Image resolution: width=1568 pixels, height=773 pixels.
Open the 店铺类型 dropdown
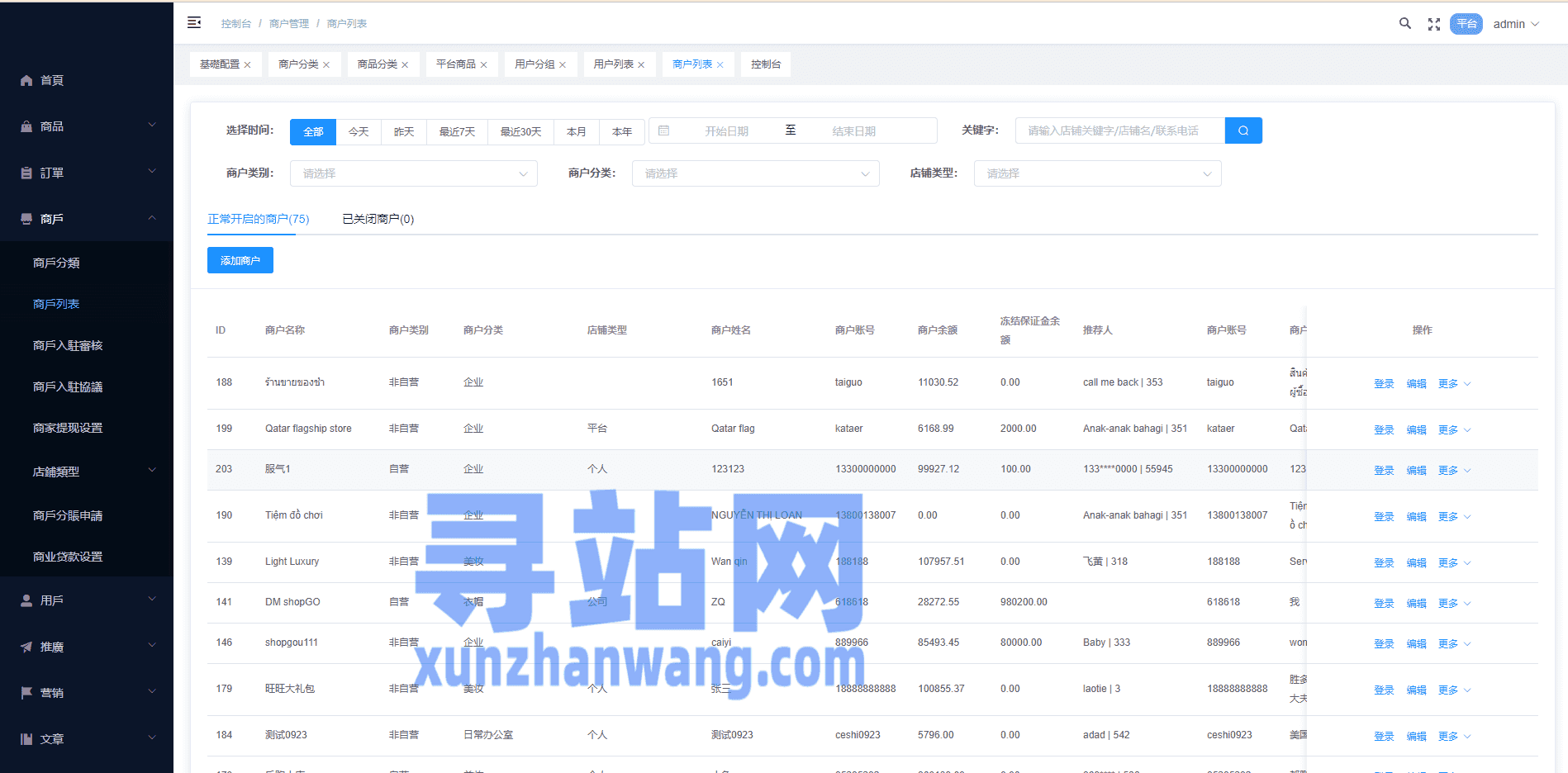1097,173
